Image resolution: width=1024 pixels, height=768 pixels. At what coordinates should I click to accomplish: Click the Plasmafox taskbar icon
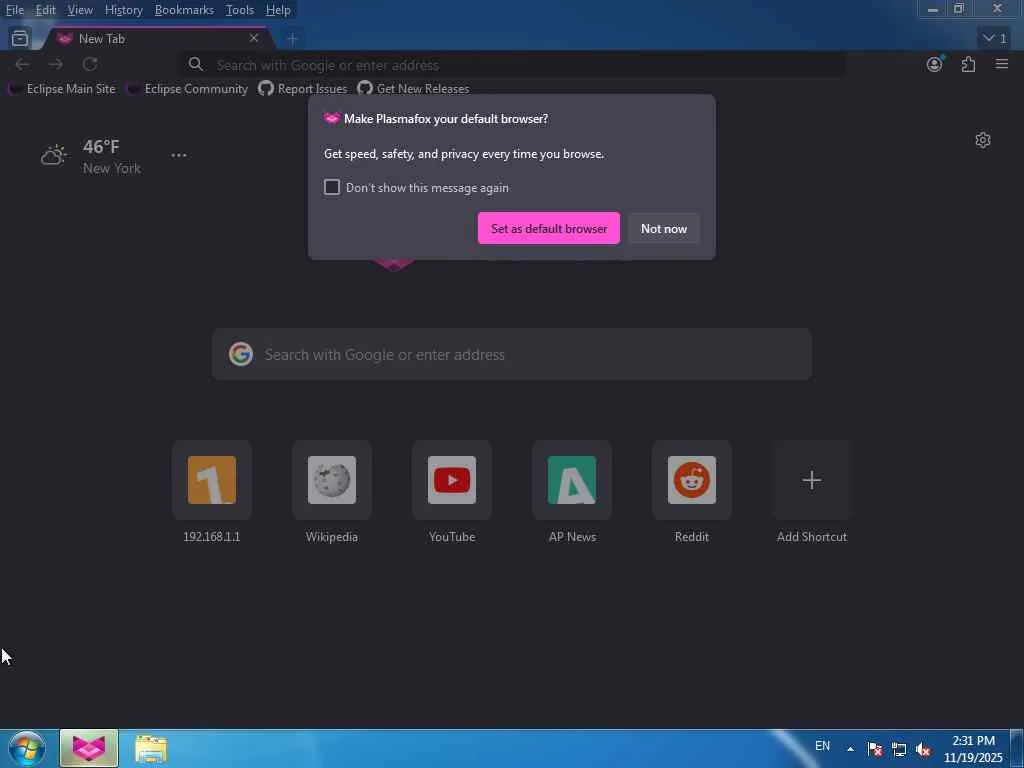coord(89,748)
